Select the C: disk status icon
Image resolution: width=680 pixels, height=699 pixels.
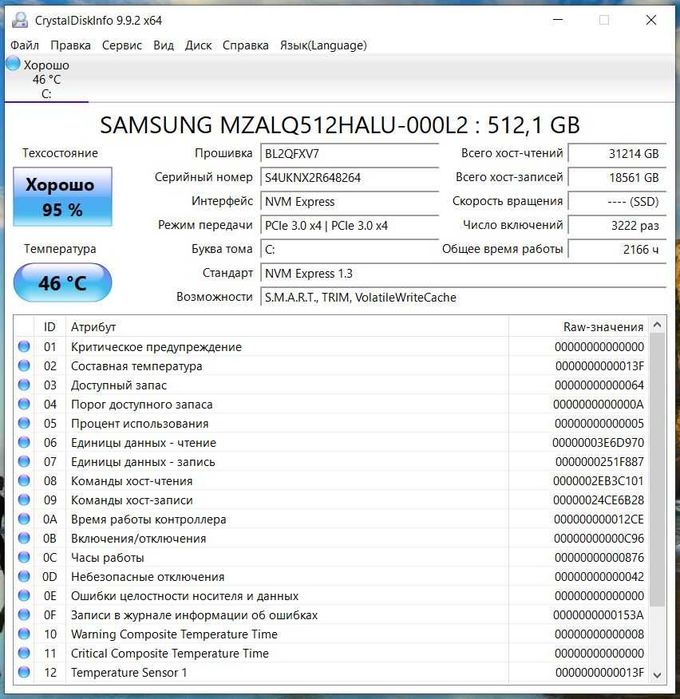(13, 64)
